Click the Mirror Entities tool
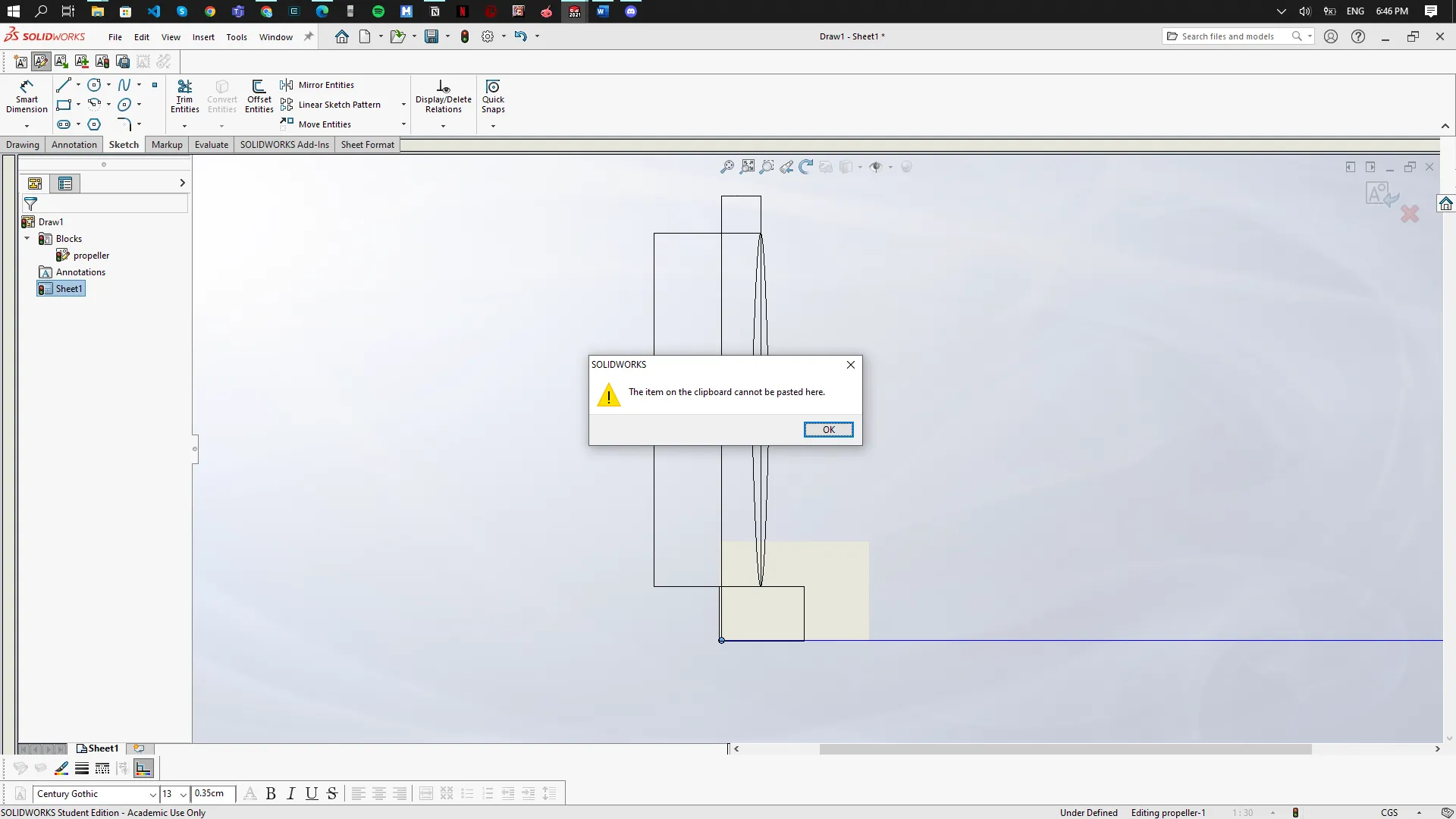1456x819 pixels. coord(317,85)
